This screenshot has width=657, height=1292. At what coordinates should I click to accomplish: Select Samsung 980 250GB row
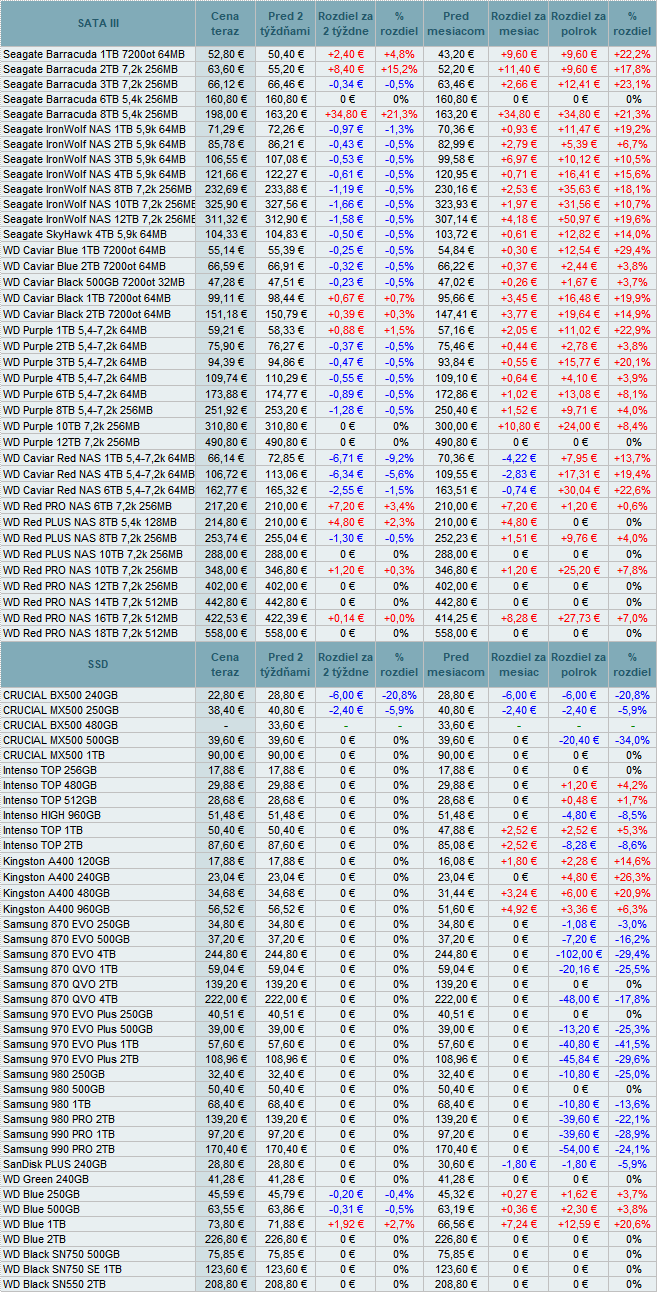coord(328,1073)
